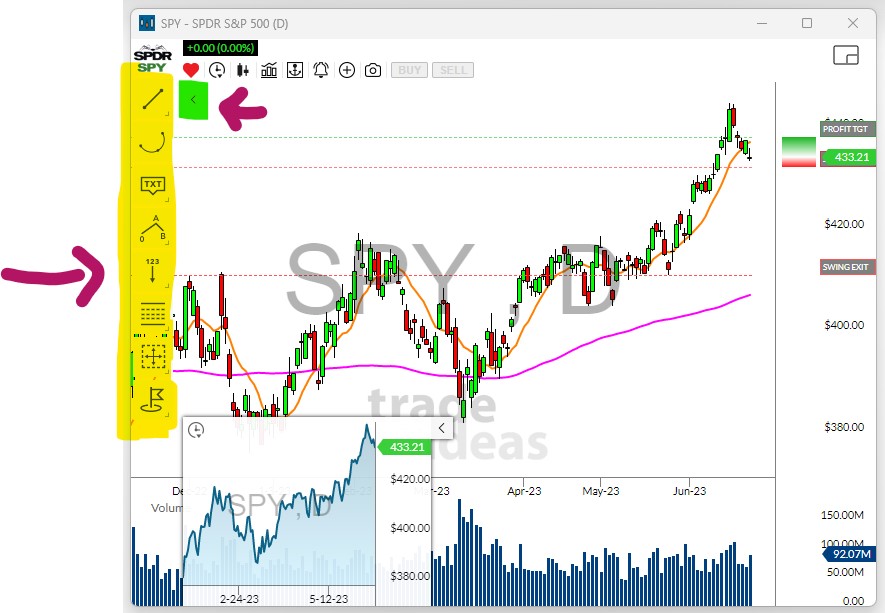Click the $420.00 price axis label
Image resolution: width=885 pixels, height=613 pixels.
(x=844, y=224)
